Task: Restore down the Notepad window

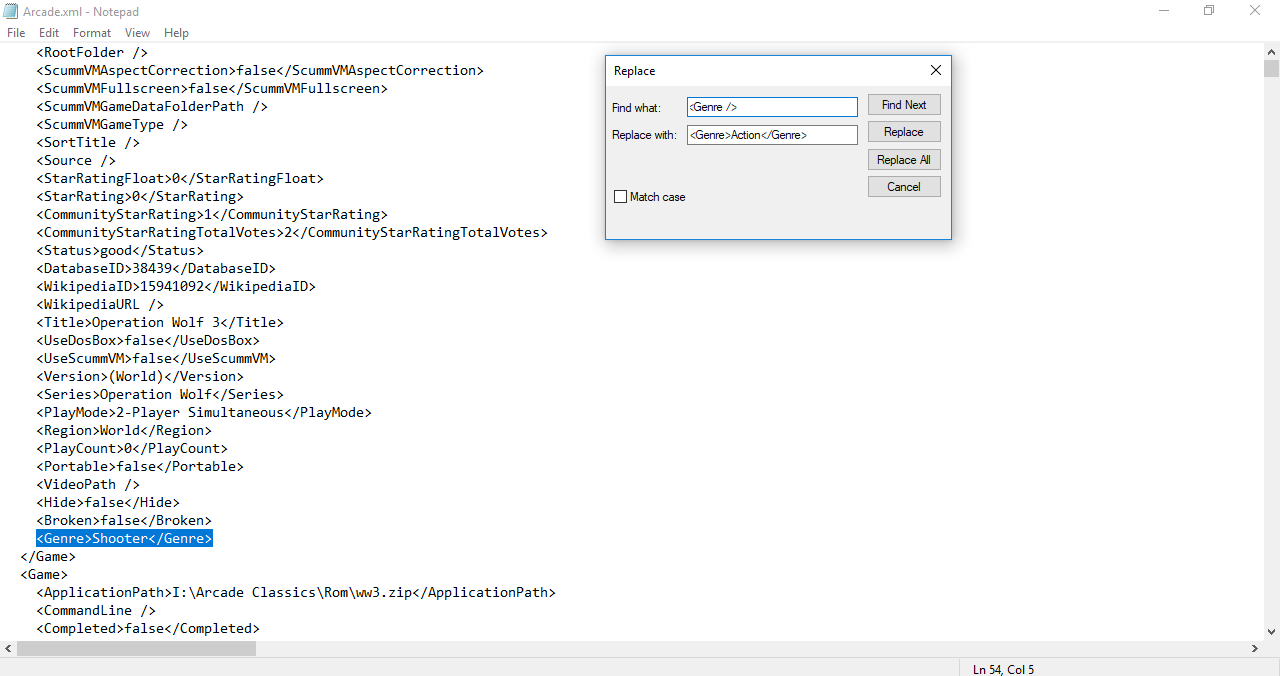Action: [1208, 11]
